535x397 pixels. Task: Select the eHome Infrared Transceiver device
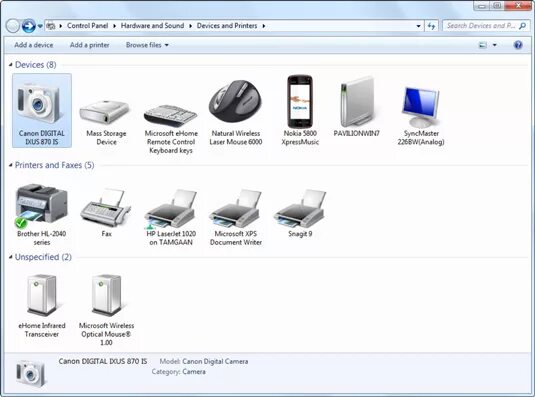coord(42,306)
